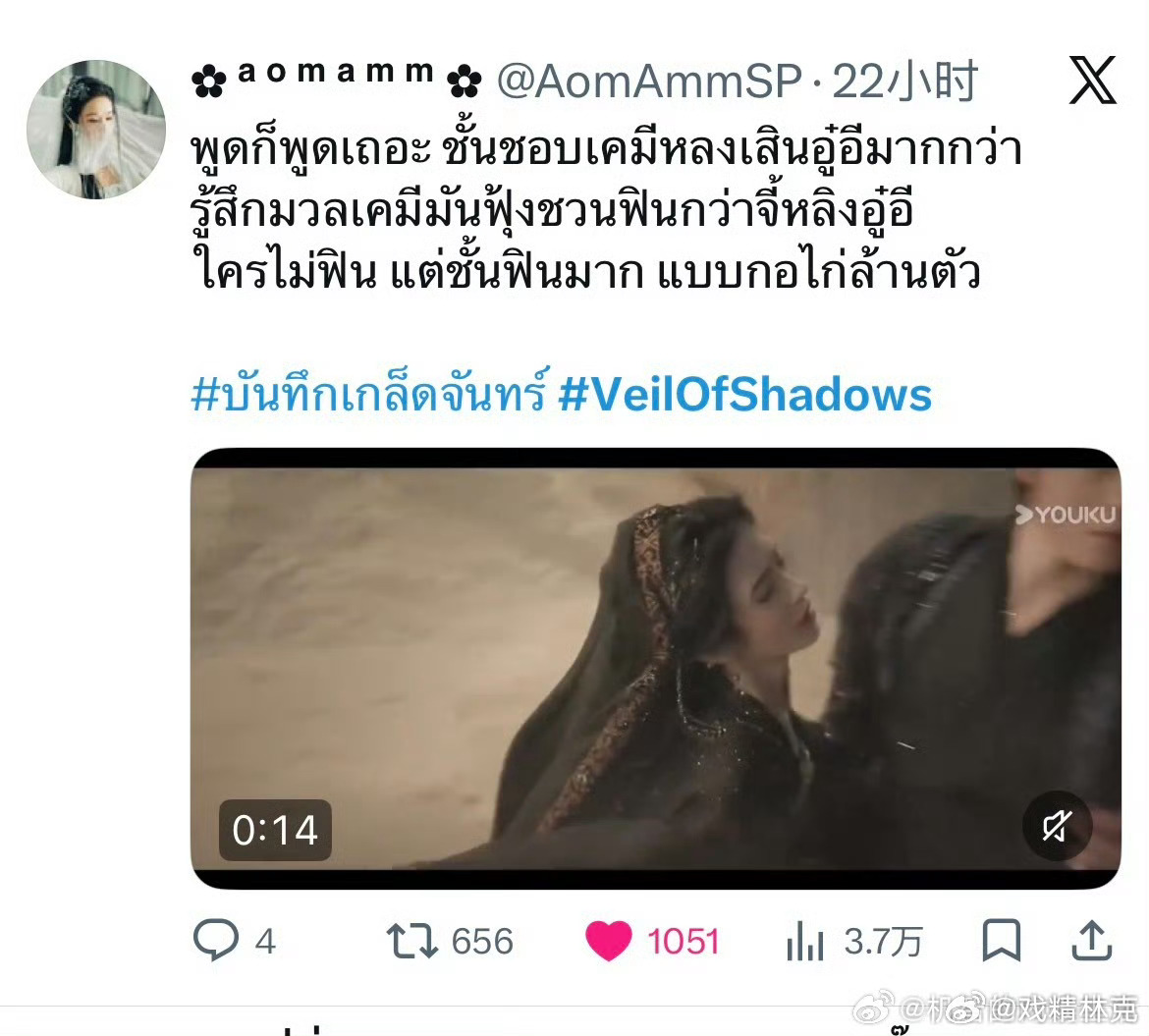Screen dimensions: 1149x1036
Task: Click the X logo icon
Action: coord(1093,80)
